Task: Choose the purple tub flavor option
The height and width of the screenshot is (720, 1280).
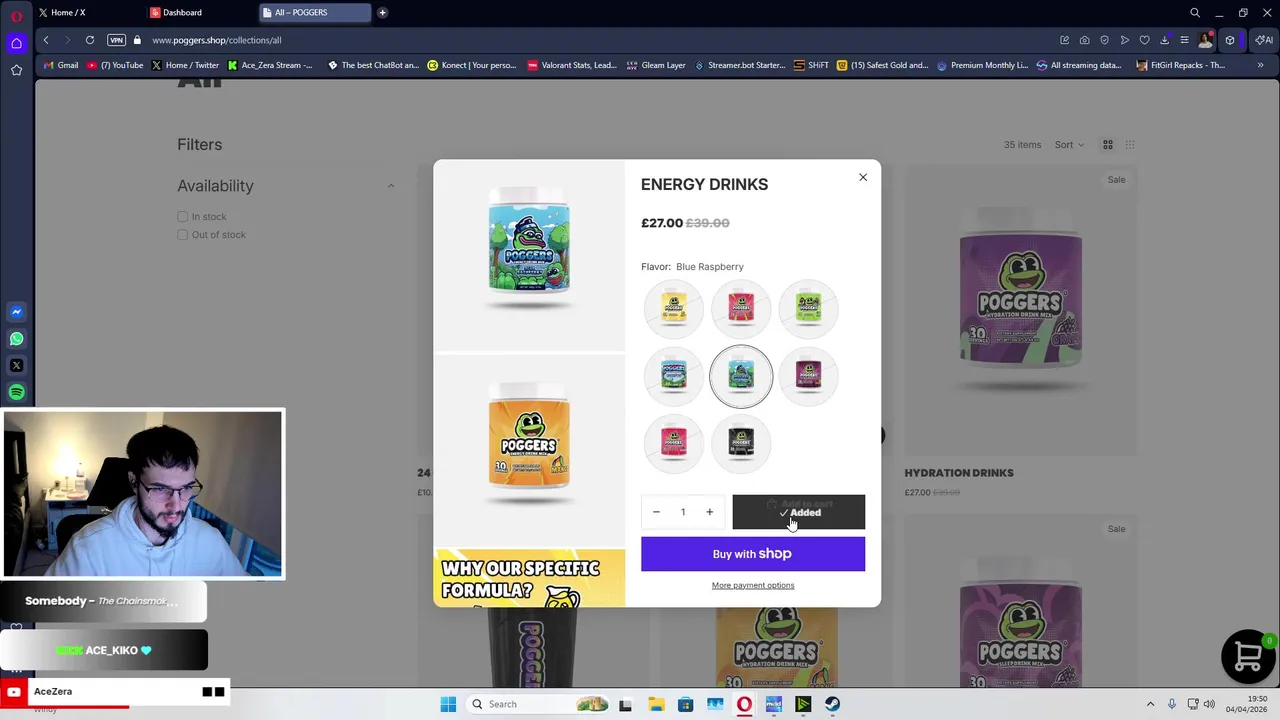Action: (x=808, y=375)
